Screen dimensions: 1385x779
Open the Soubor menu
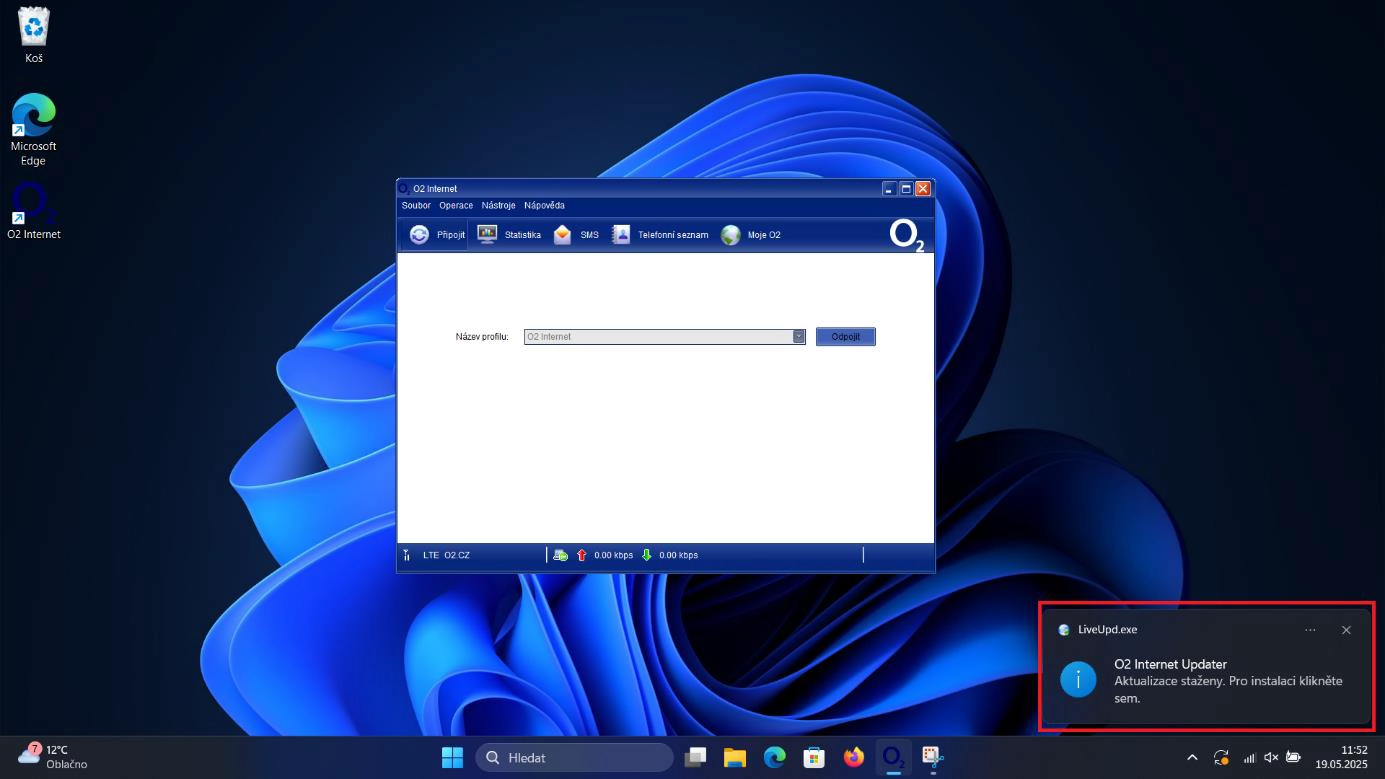pyautogui.click(x=416, y=206)
